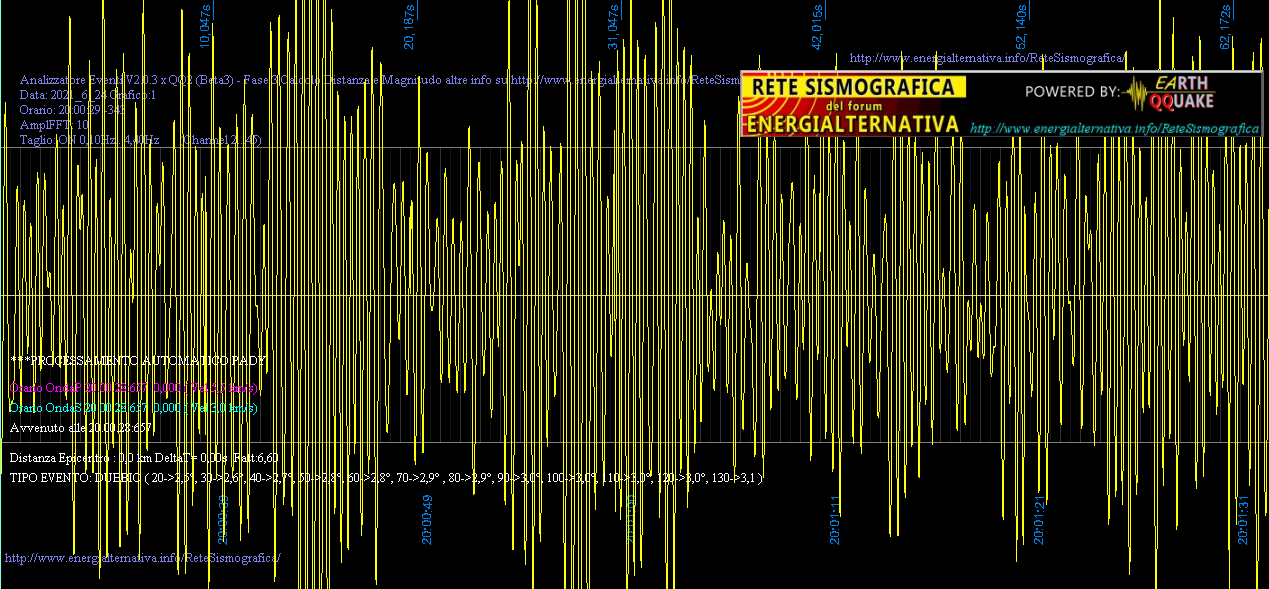1269x589 pixels.
Task: Click the Data: 2021_6_24 Grafico:1 line
Action: (x=88, y=94)
